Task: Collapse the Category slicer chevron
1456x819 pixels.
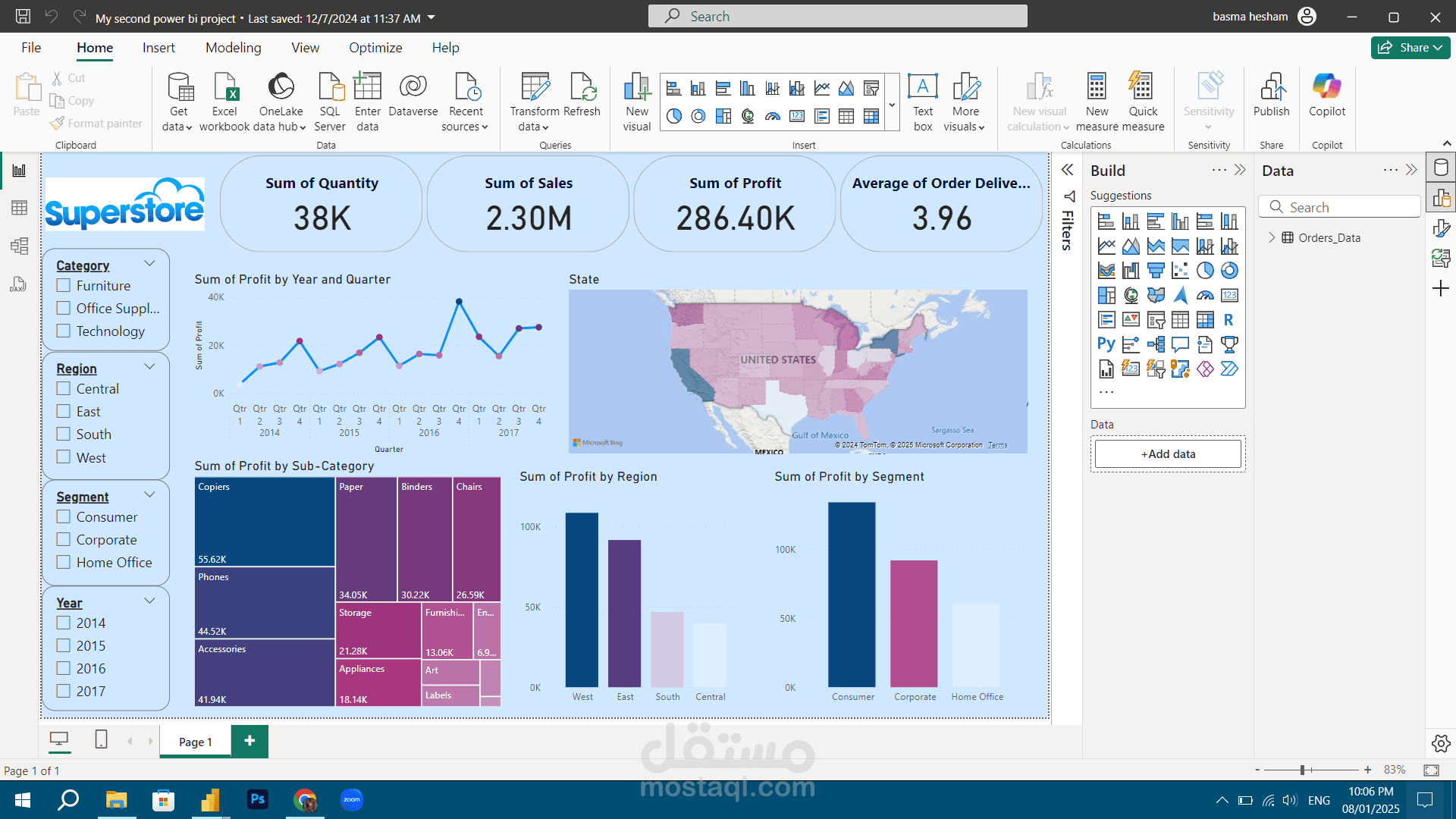Action: [149, 263]
